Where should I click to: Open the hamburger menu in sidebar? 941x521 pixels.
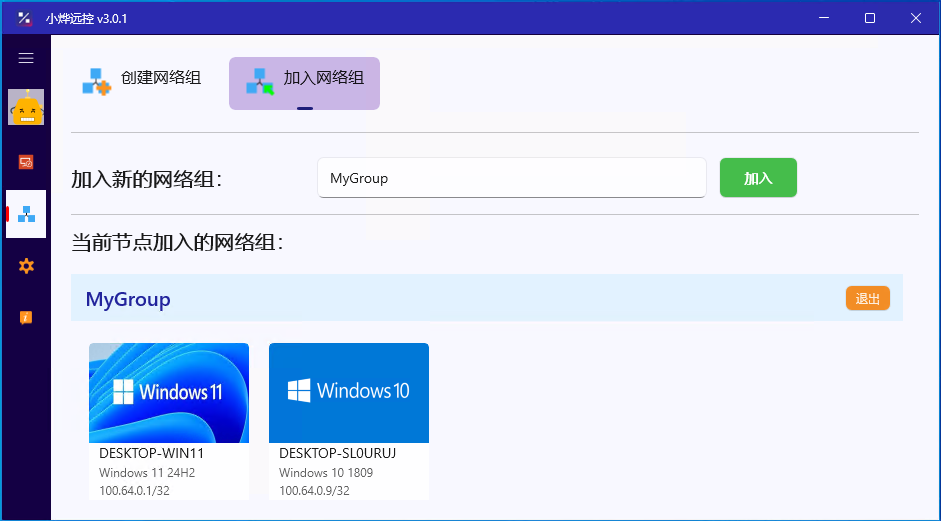click(x=26, y=58)
